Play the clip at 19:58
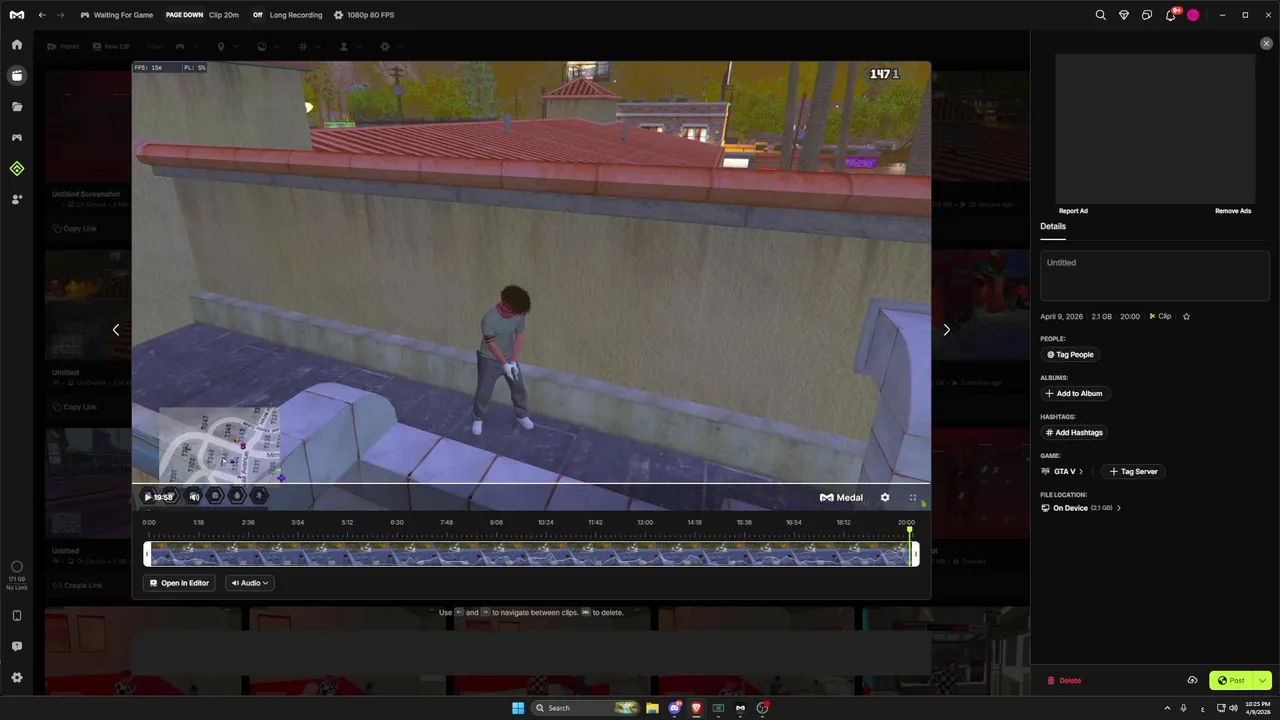Screen dimensions: 1280x720 [x=148, y=497]
